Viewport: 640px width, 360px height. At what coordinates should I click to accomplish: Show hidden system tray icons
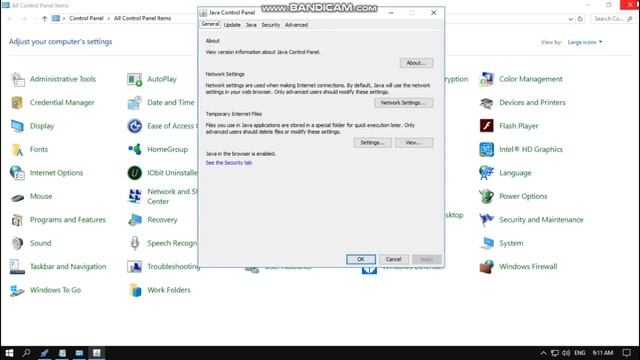click(543, 353)
